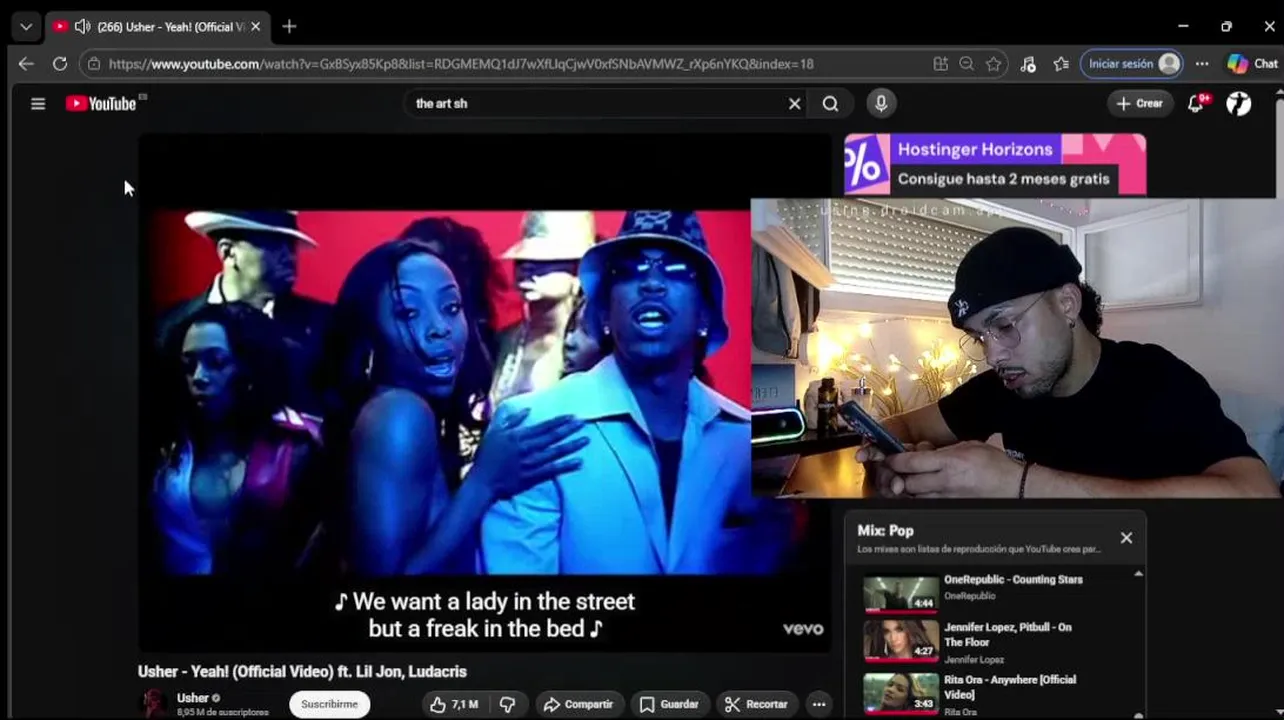
Task: Focus the browser address bar URL
Action: 461,63
